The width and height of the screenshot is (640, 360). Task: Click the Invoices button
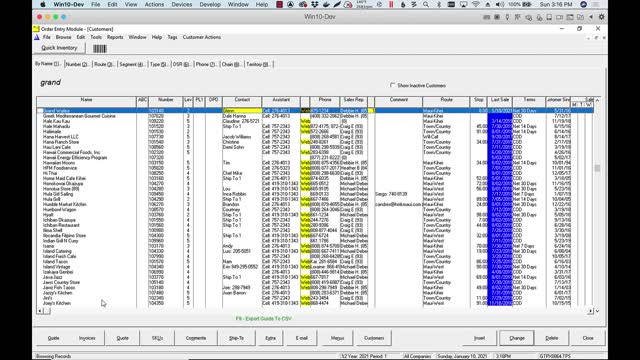[x=87, y=338]
